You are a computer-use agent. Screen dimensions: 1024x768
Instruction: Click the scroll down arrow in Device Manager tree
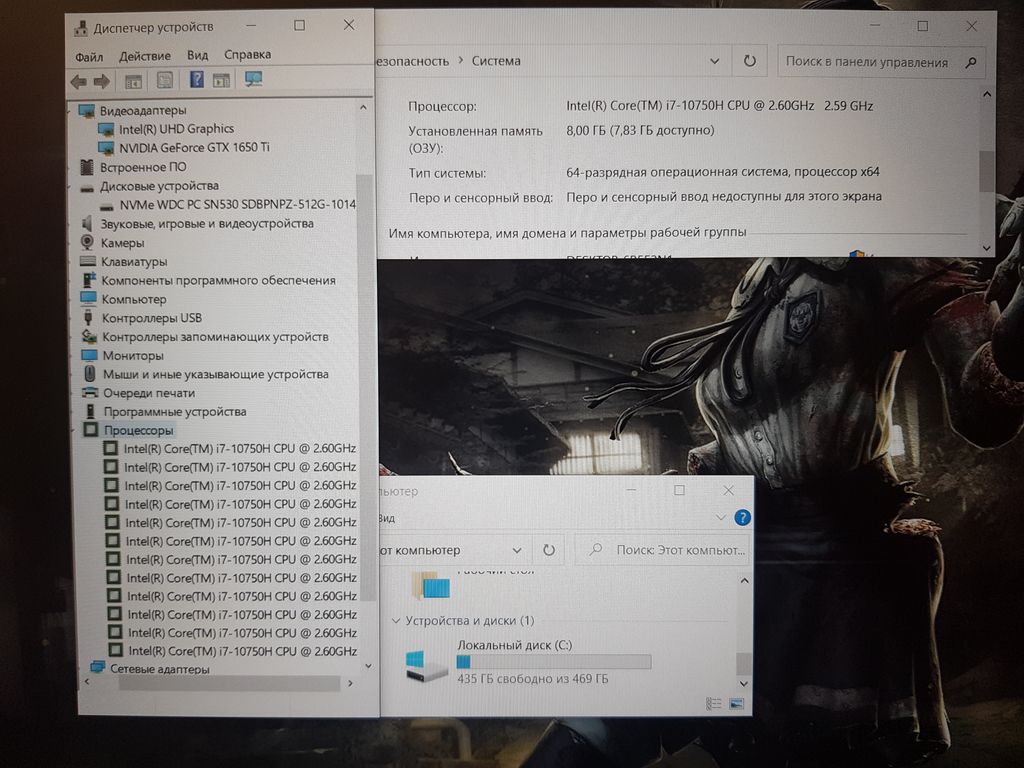click(x=368, y=665)
